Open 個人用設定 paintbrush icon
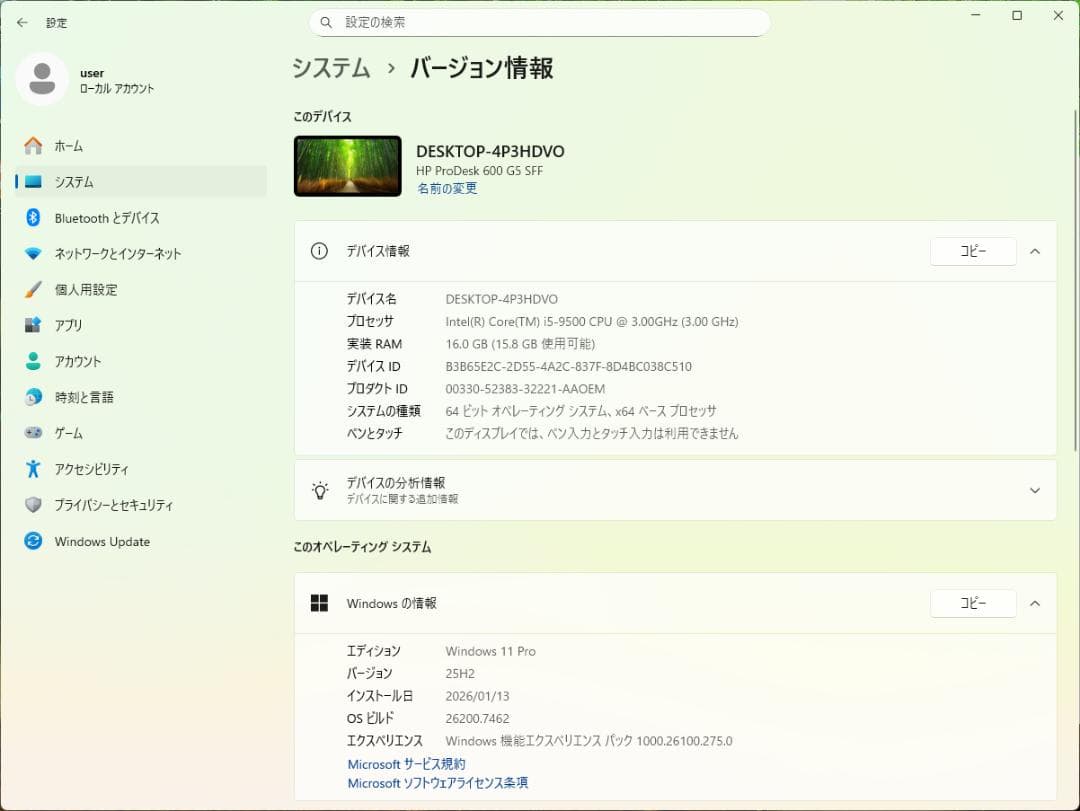The width and height of the screenshot is (1080, 811). (x=34, y=290)
